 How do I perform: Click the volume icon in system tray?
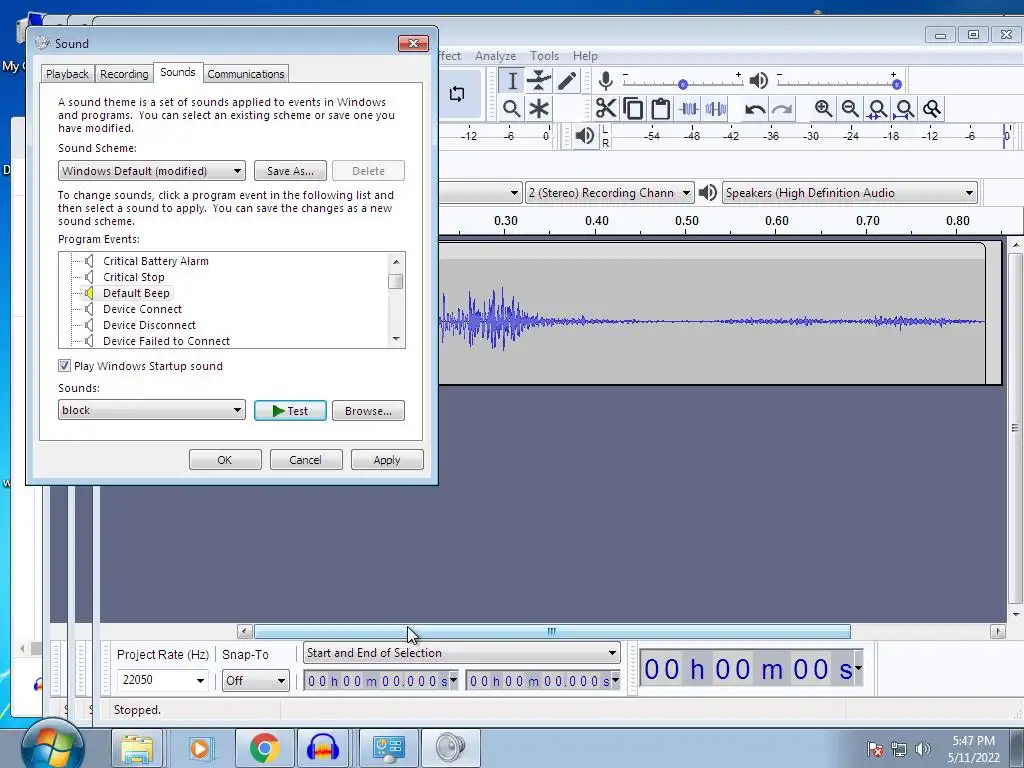coord(923,749)
